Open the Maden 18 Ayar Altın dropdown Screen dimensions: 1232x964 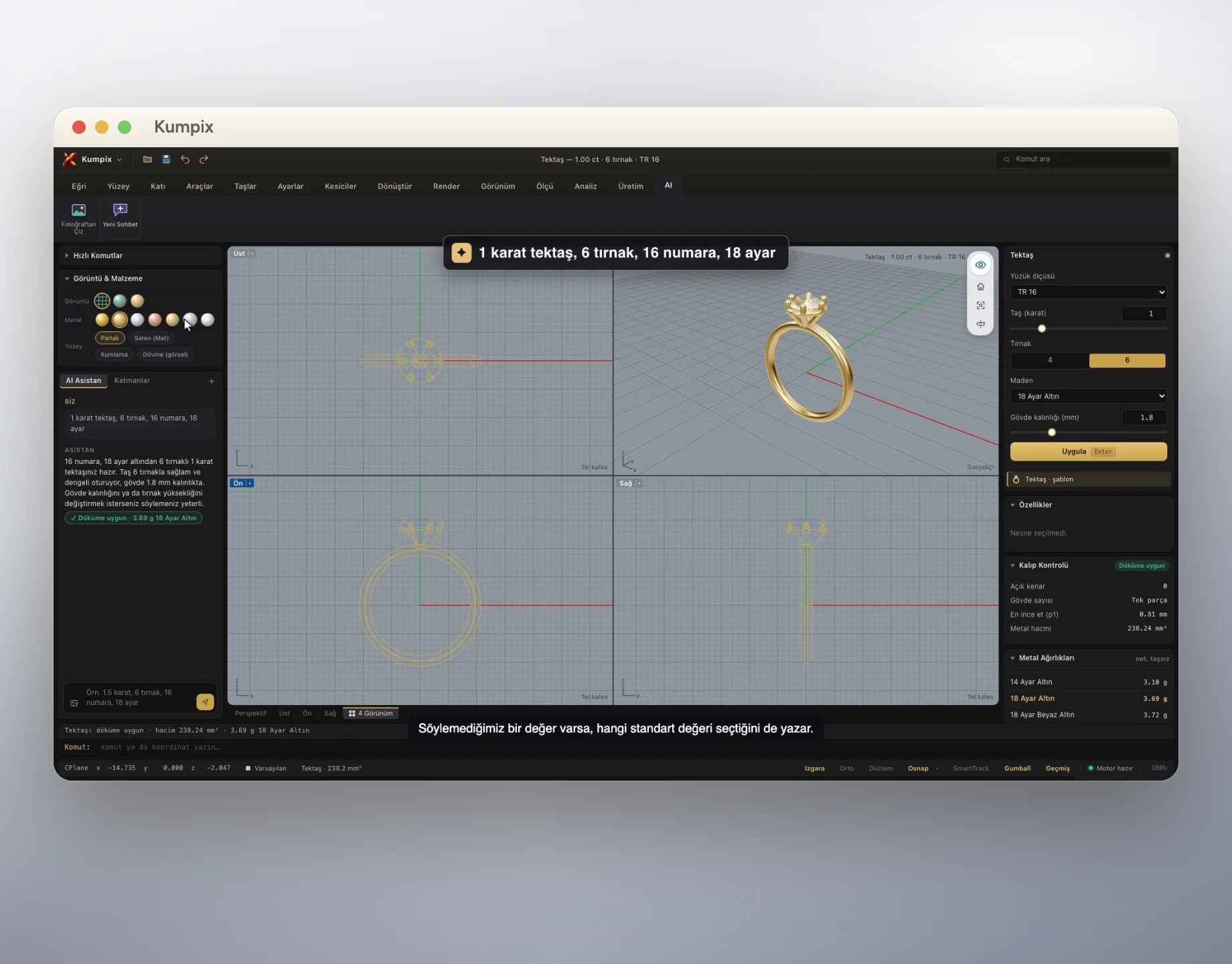1089,396
